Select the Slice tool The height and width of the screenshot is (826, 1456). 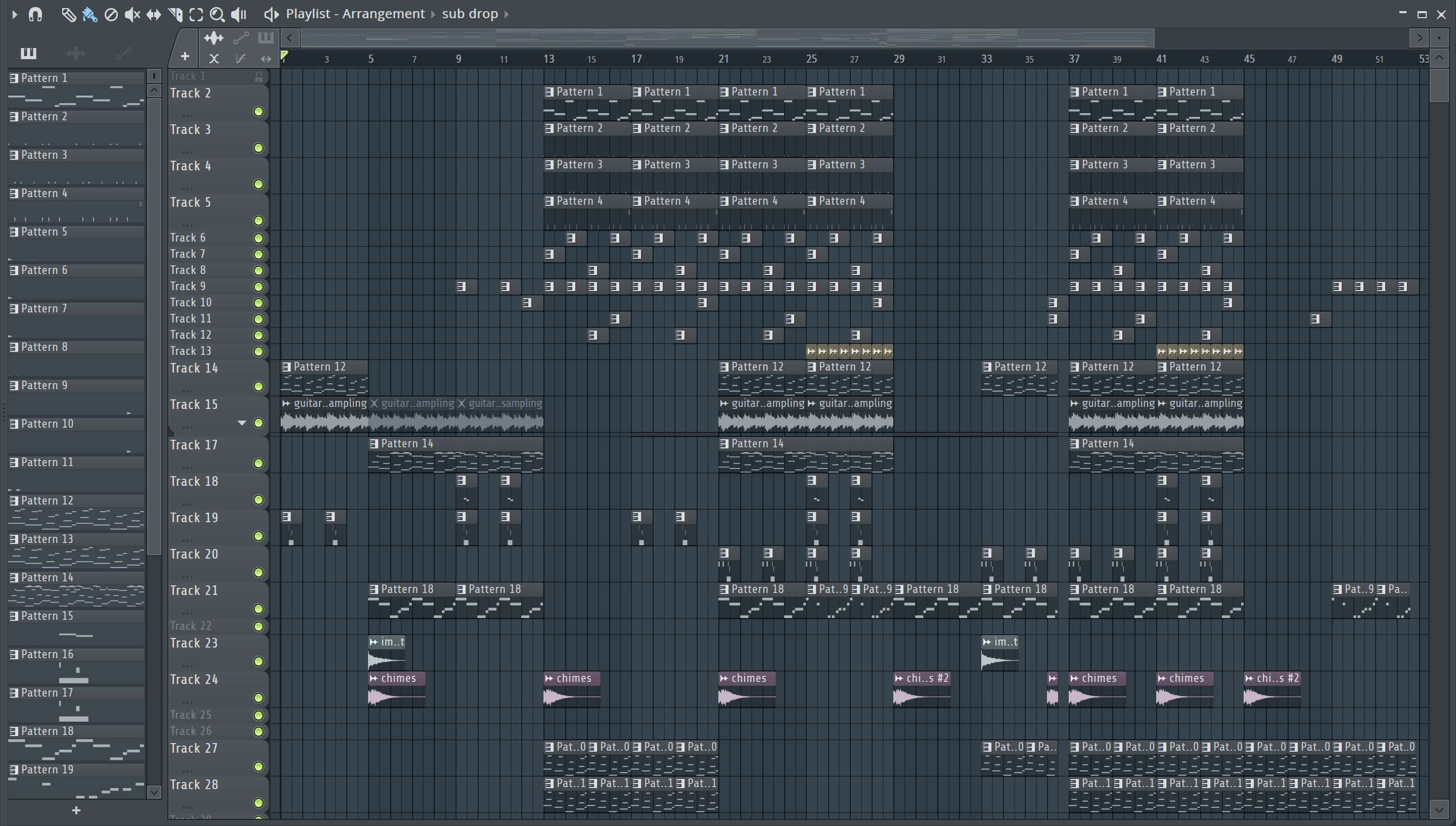[175, 14]
